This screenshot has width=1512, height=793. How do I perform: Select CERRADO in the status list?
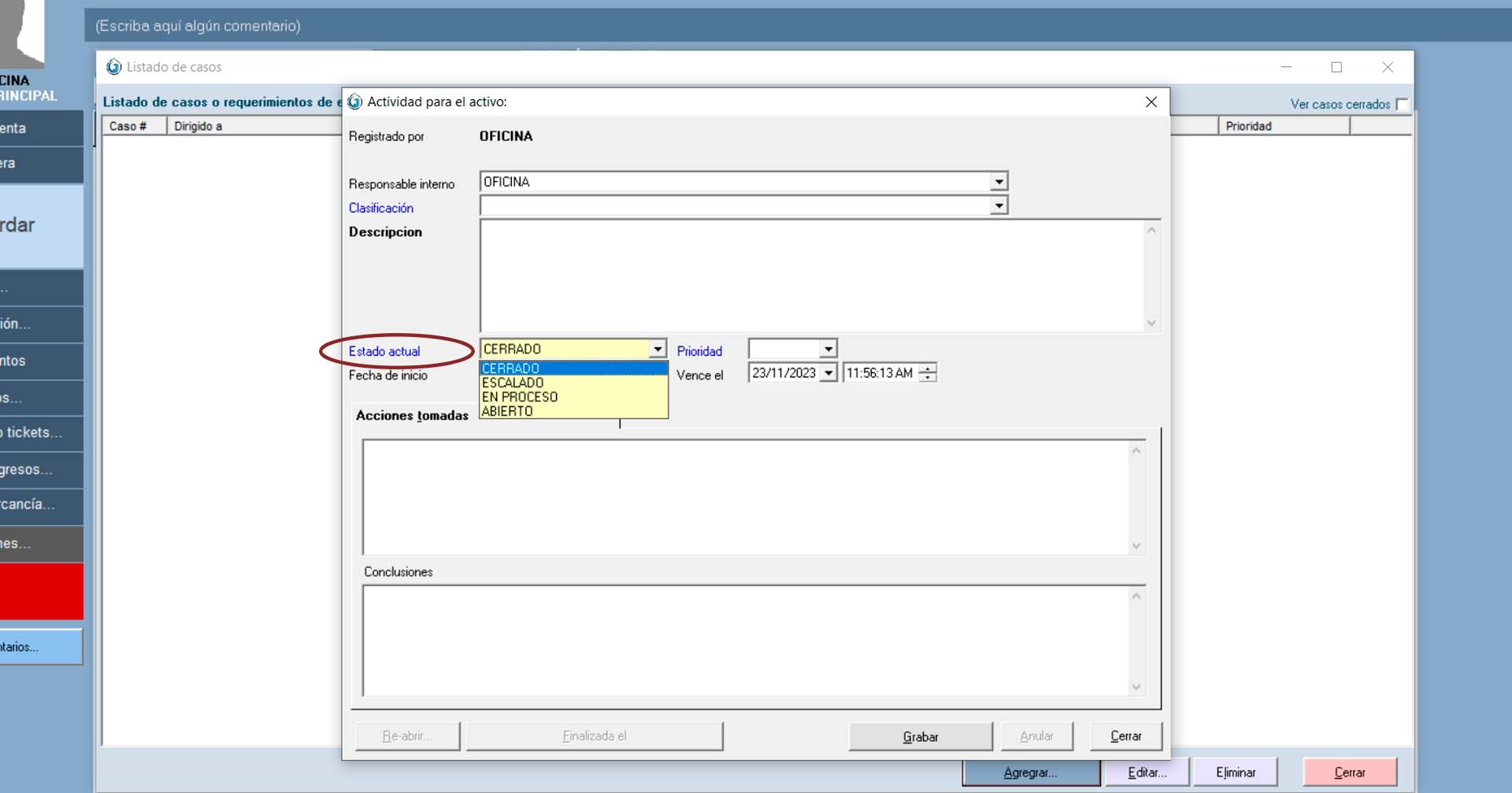pyautogui.click(x=510, y=369)
